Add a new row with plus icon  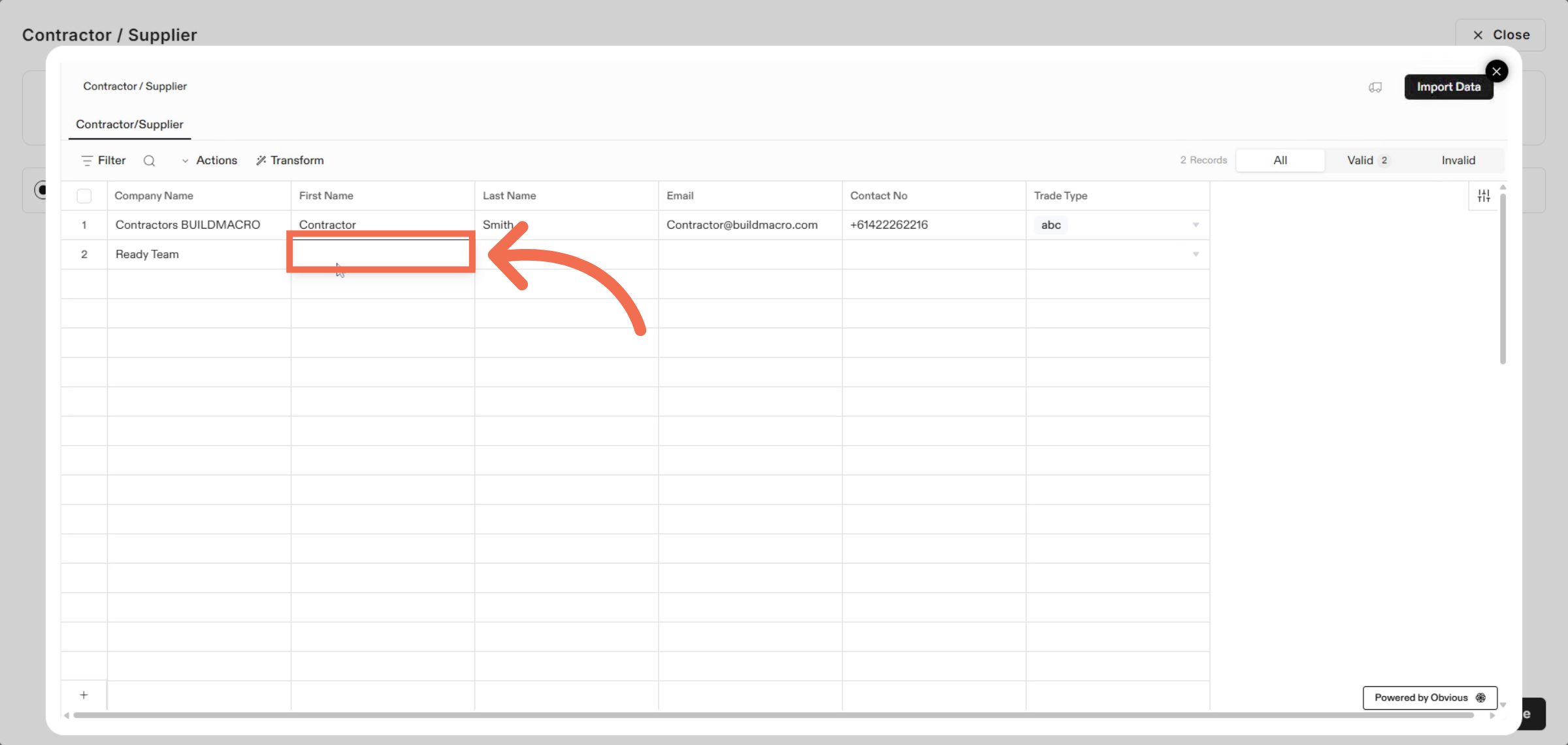click(84, 695)
